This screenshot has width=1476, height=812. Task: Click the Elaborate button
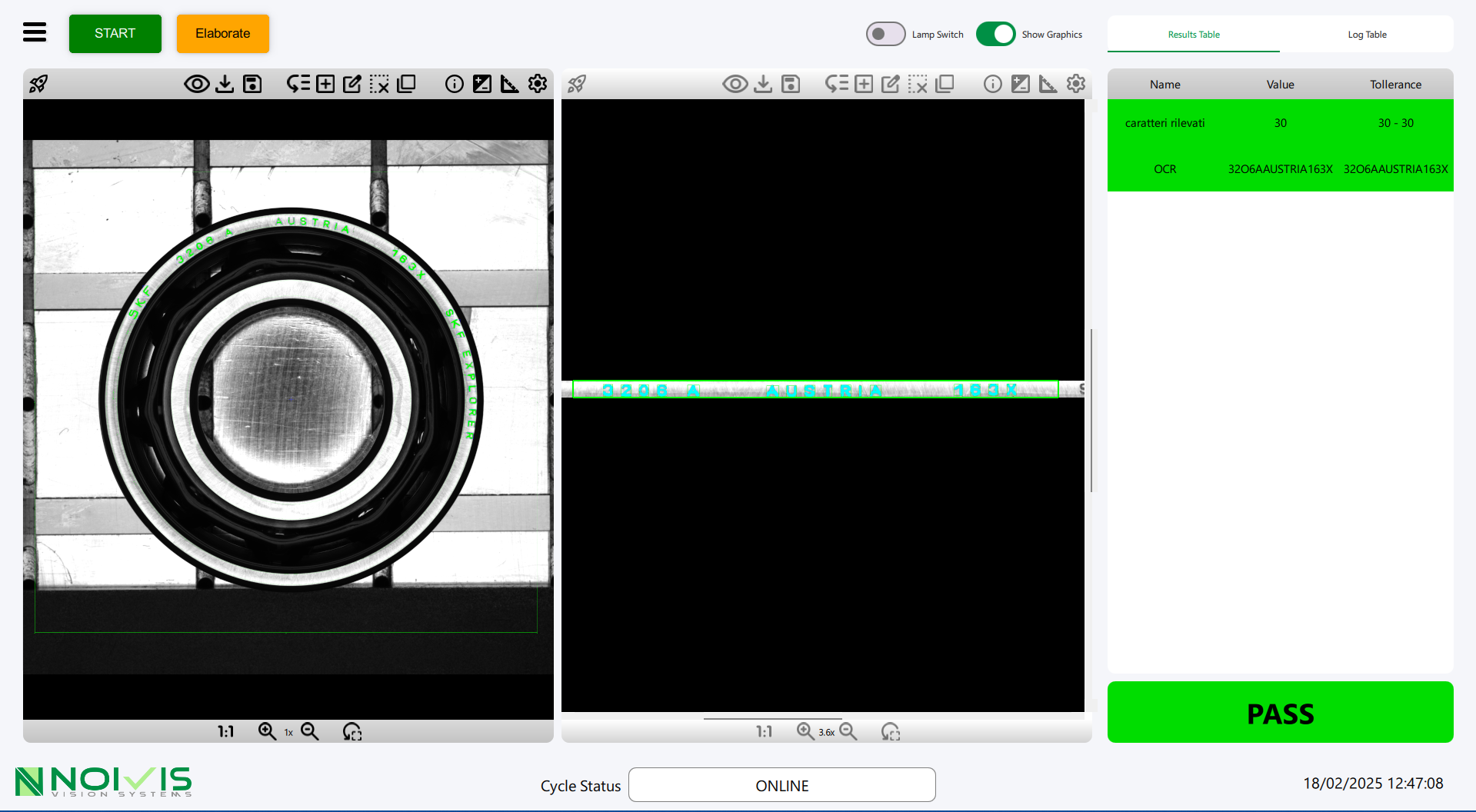(x=223, y=34)
